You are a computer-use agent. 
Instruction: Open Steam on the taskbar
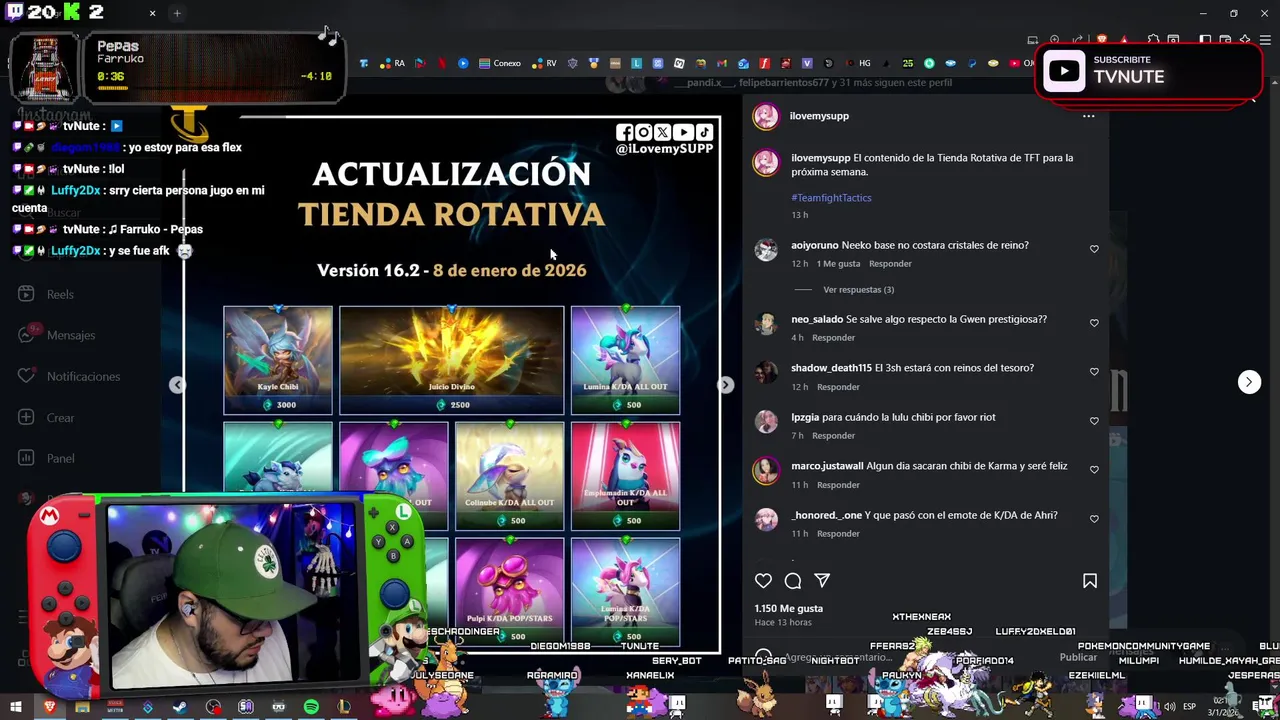click(180, 707)
